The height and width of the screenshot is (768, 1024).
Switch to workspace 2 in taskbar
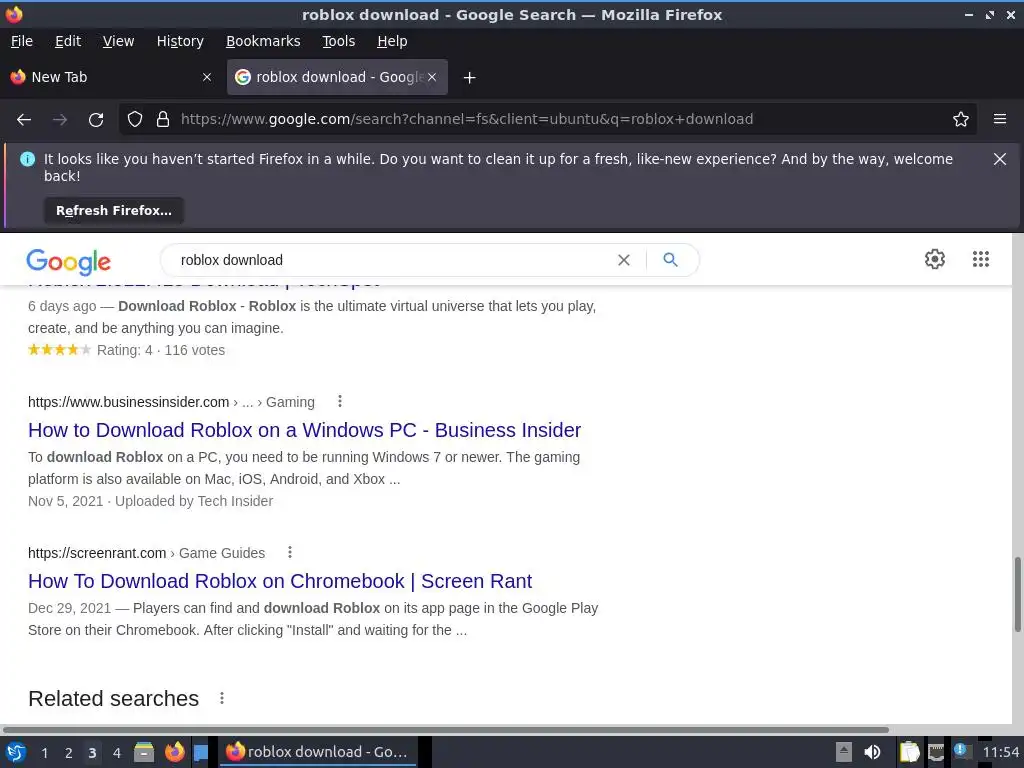pos(68,753)
